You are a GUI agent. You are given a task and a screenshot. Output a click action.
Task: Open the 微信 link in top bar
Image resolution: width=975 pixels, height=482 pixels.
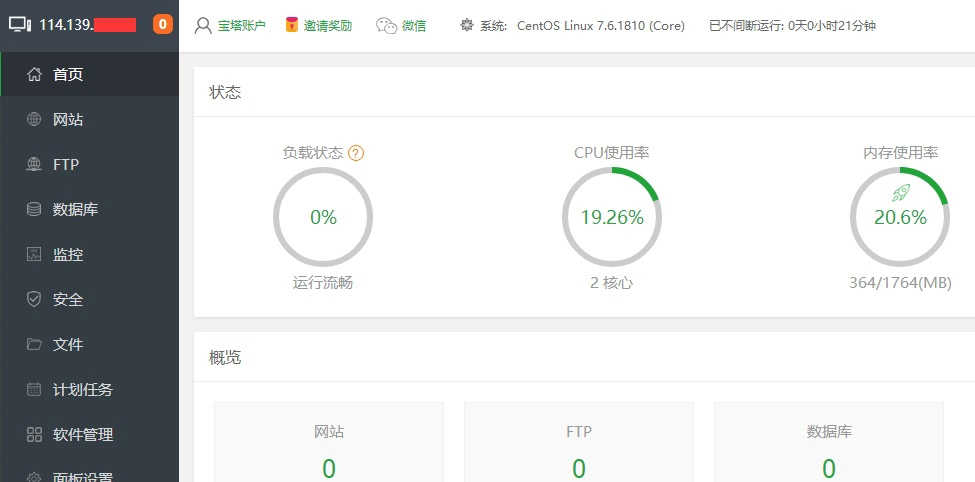pos(401,25)
